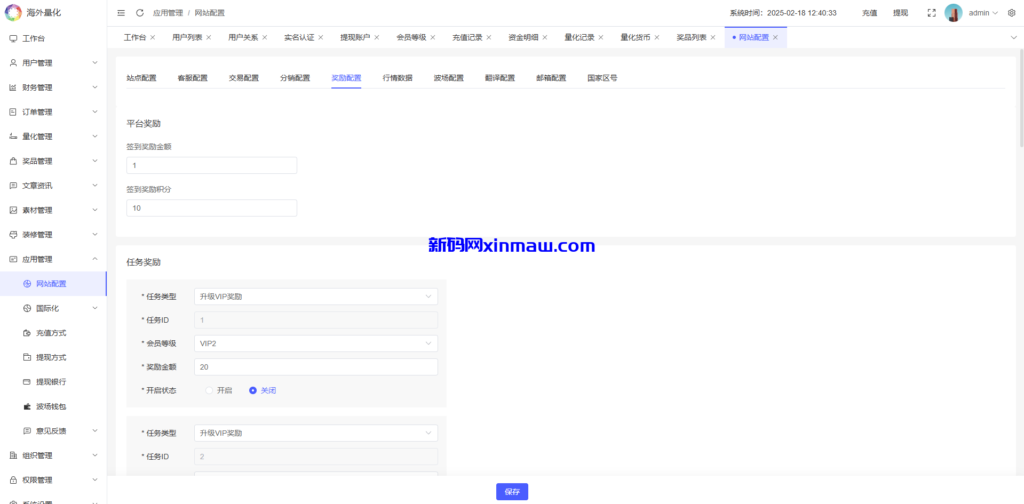Image resolution: width=1024 pixels, height=504 pixels.
Task: Switch to the 交易配置 tab
Action: click(x=244, y=78)
